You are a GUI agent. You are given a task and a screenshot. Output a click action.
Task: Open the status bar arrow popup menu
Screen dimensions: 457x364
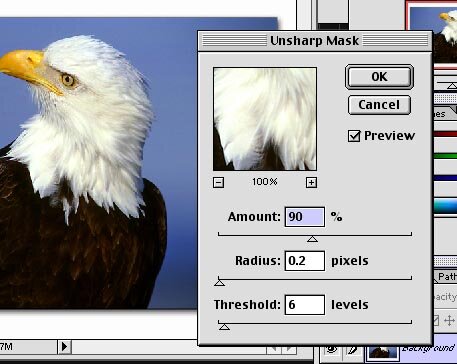point(64,347)
